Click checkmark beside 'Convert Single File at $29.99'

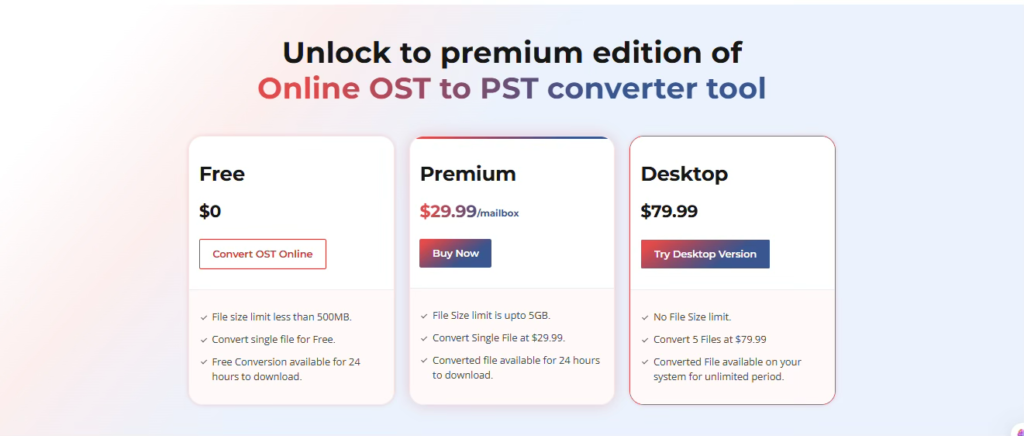click(424, 338)
